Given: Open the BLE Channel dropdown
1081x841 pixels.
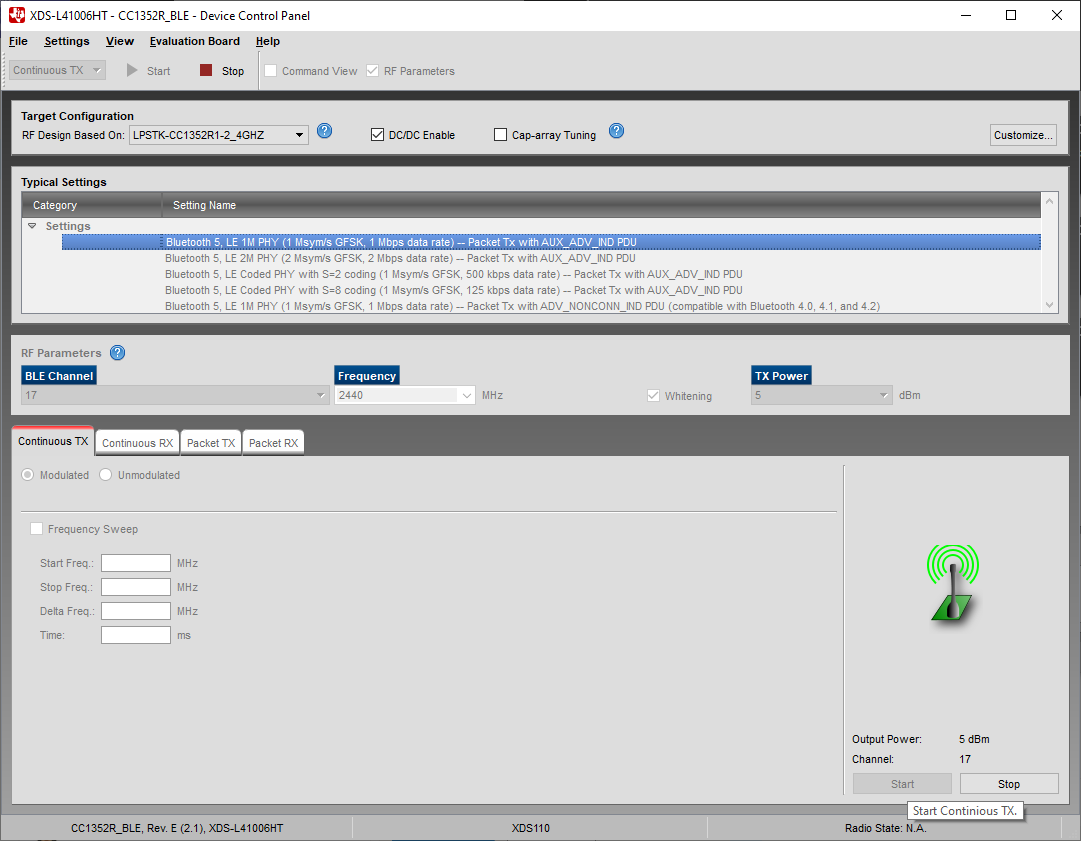Looking at the screenshot, I should pos(175,395).
